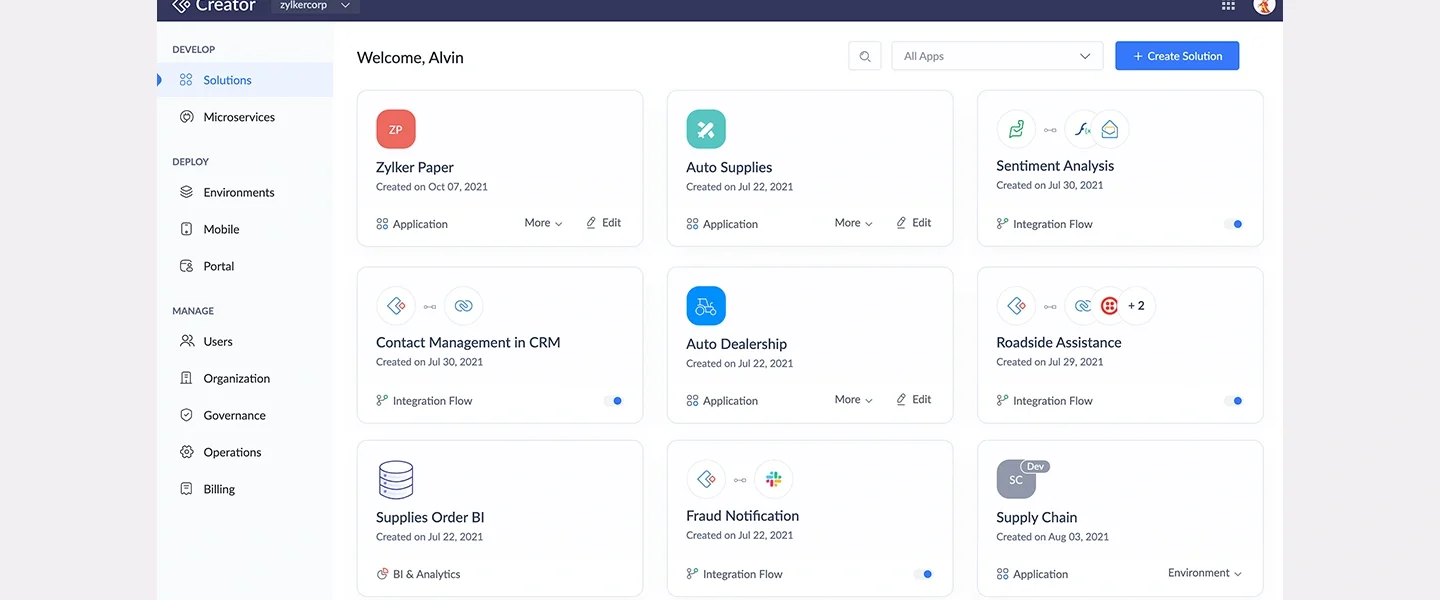Open Environments under Deploy section
This screenshot has height=600, width=1440.
coord(239,192)
